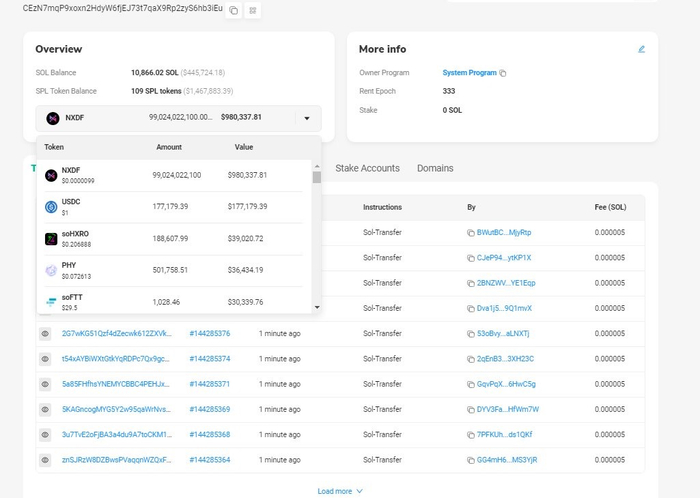Toggle eye preview for transaction 2G7wKG51

pos(45,333)
